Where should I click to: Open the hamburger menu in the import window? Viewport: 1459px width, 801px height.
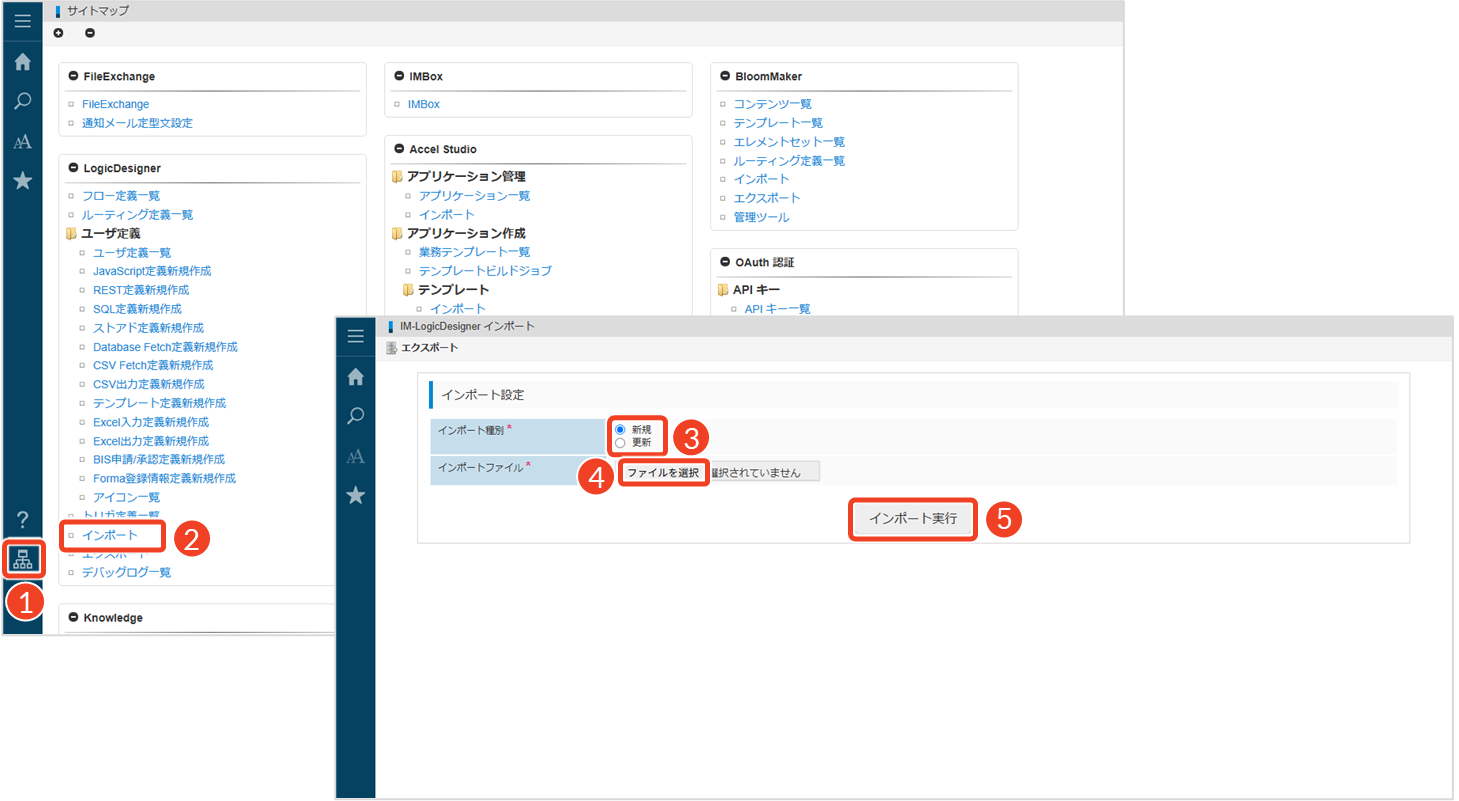click(x=355, y=336)
